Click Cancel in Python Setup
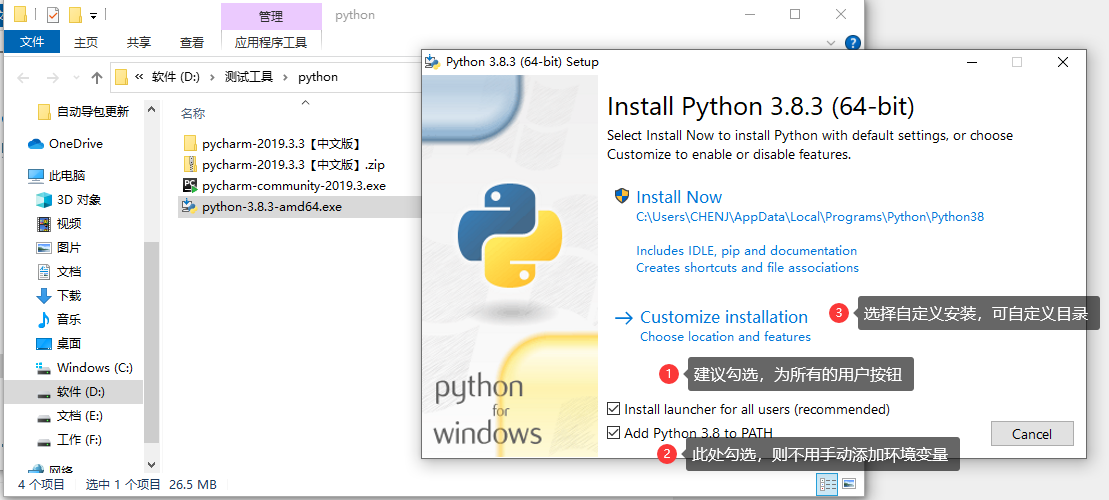The width and height of the screenshot is (1109, 500). [1032, 434]
